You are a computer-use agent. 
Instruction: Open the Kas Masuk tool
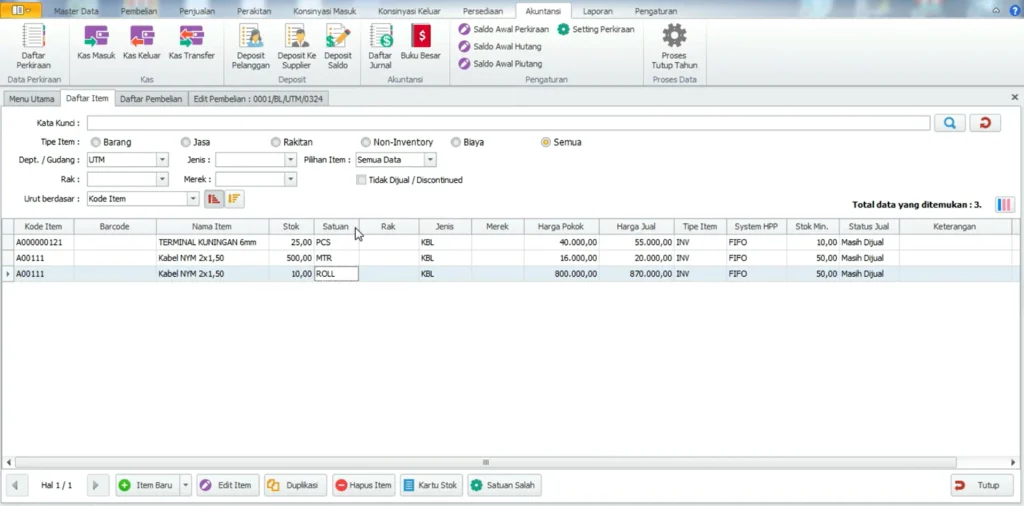pos(96,43)
